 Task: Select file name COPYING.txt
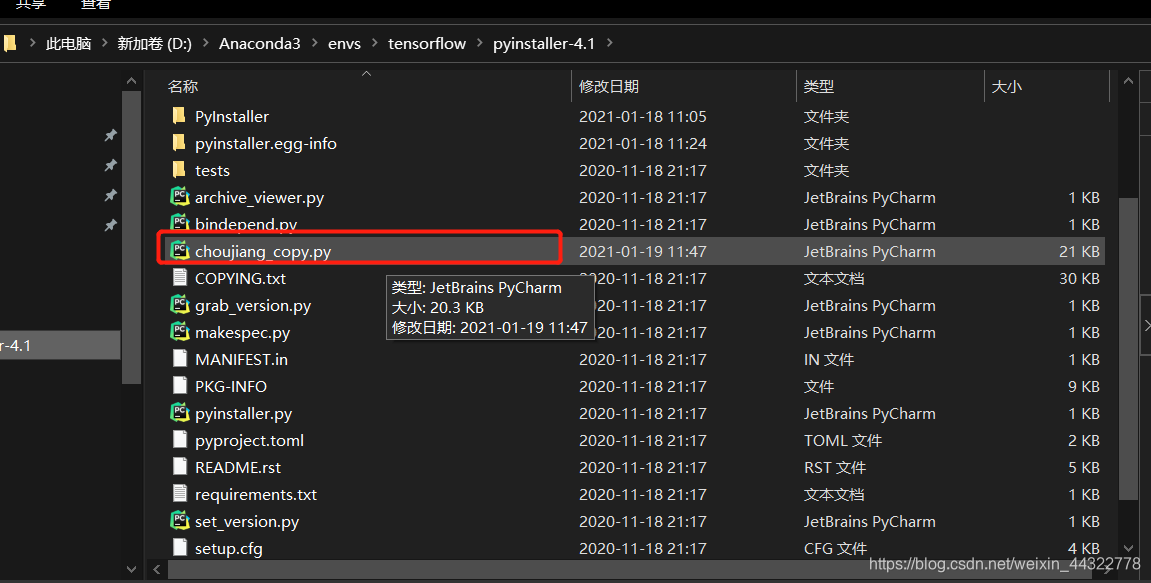[240, 278]
